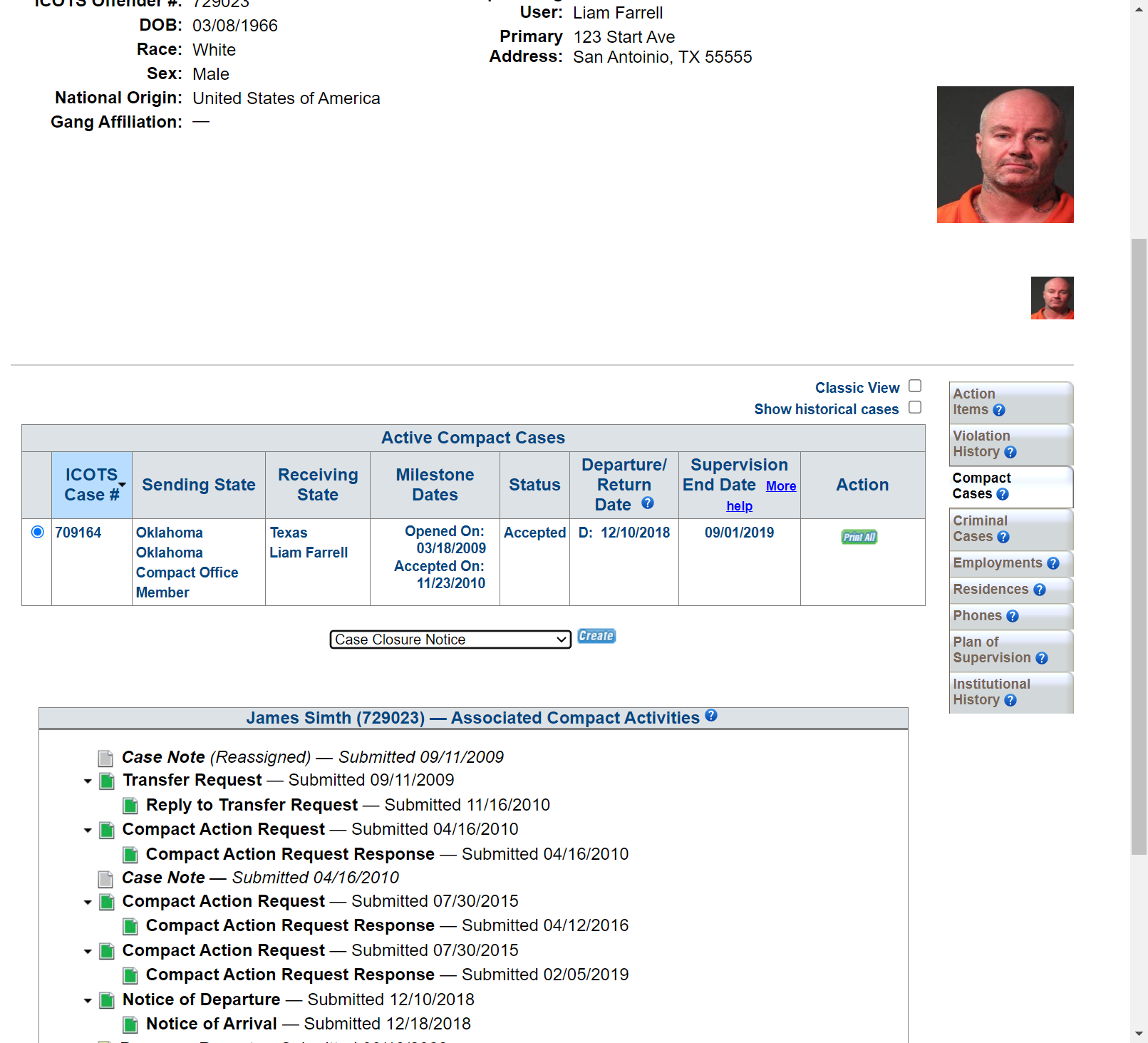
Task: Collapse the Compact Action Request above the 04/12/2016 response
Action: click(88, 903)
